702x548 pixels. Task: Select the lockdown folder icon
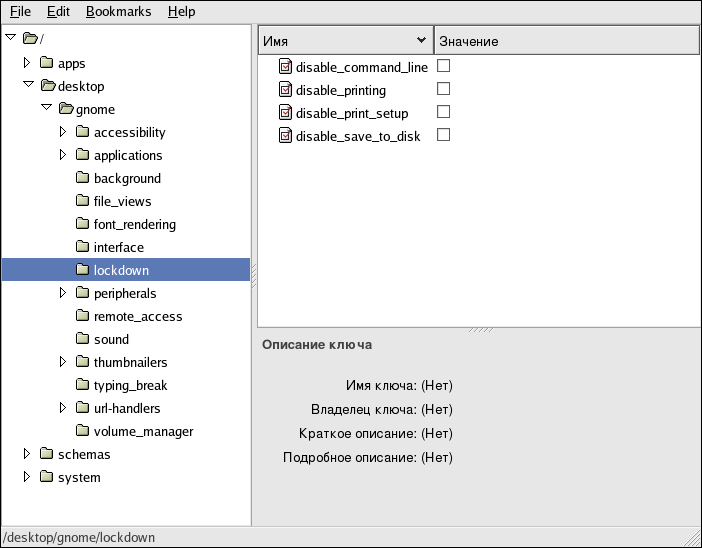click(x=83, y=270)
